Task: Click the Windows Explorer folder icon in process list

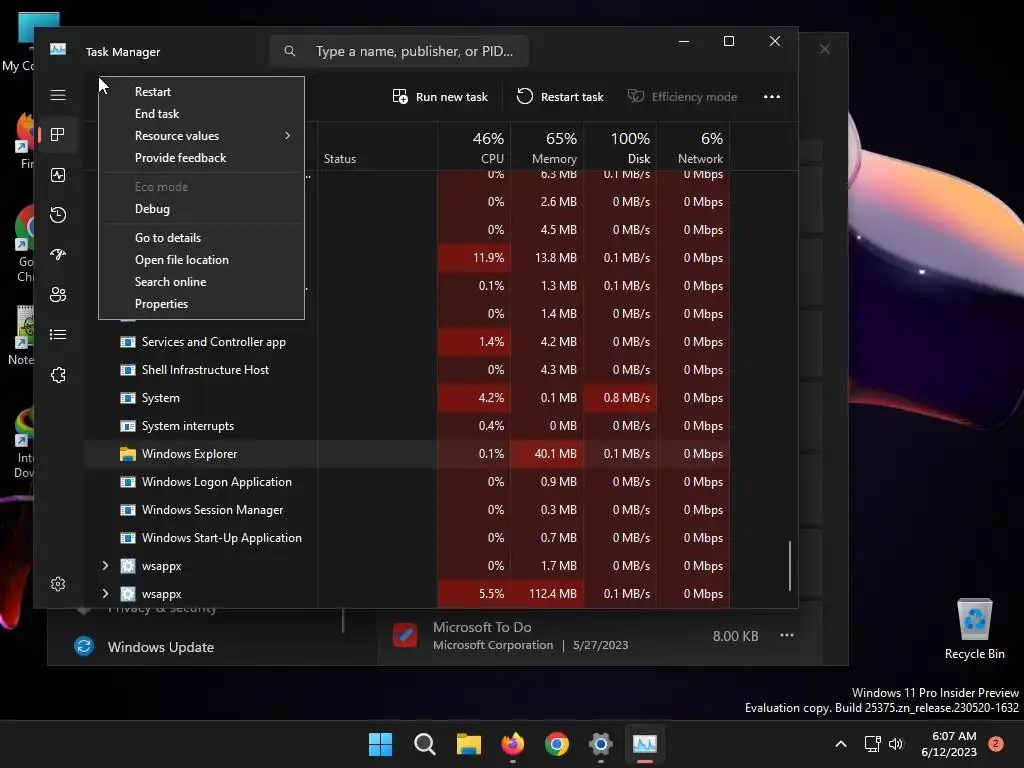Action: pyautogui.click(x=128, y=454)
